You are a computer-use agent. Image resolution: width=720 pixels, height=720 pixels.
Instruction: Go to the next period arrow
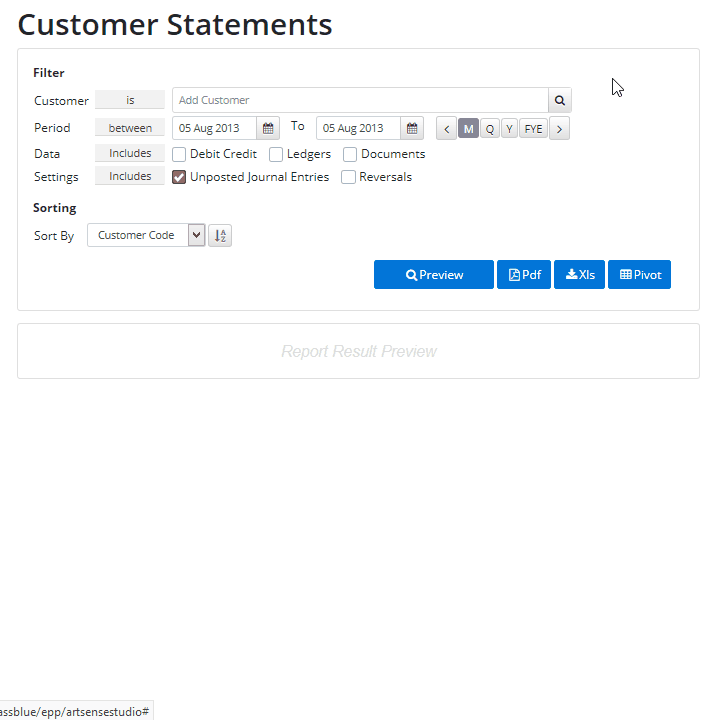559,129
